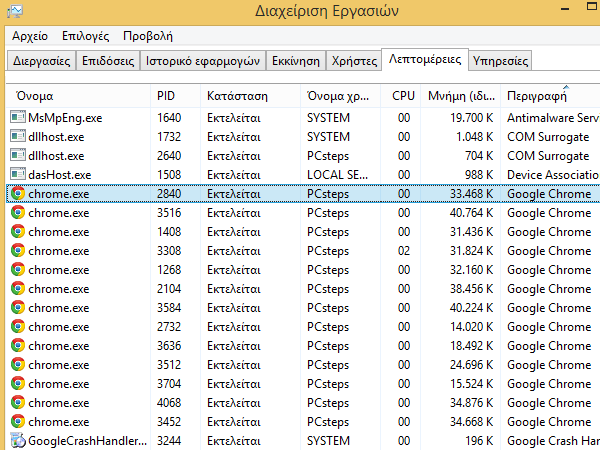The height and width of the screenshot is (450, 600).
Task: Sort by the Όνομα χρ... user column header
Action: tap(341, 96)
